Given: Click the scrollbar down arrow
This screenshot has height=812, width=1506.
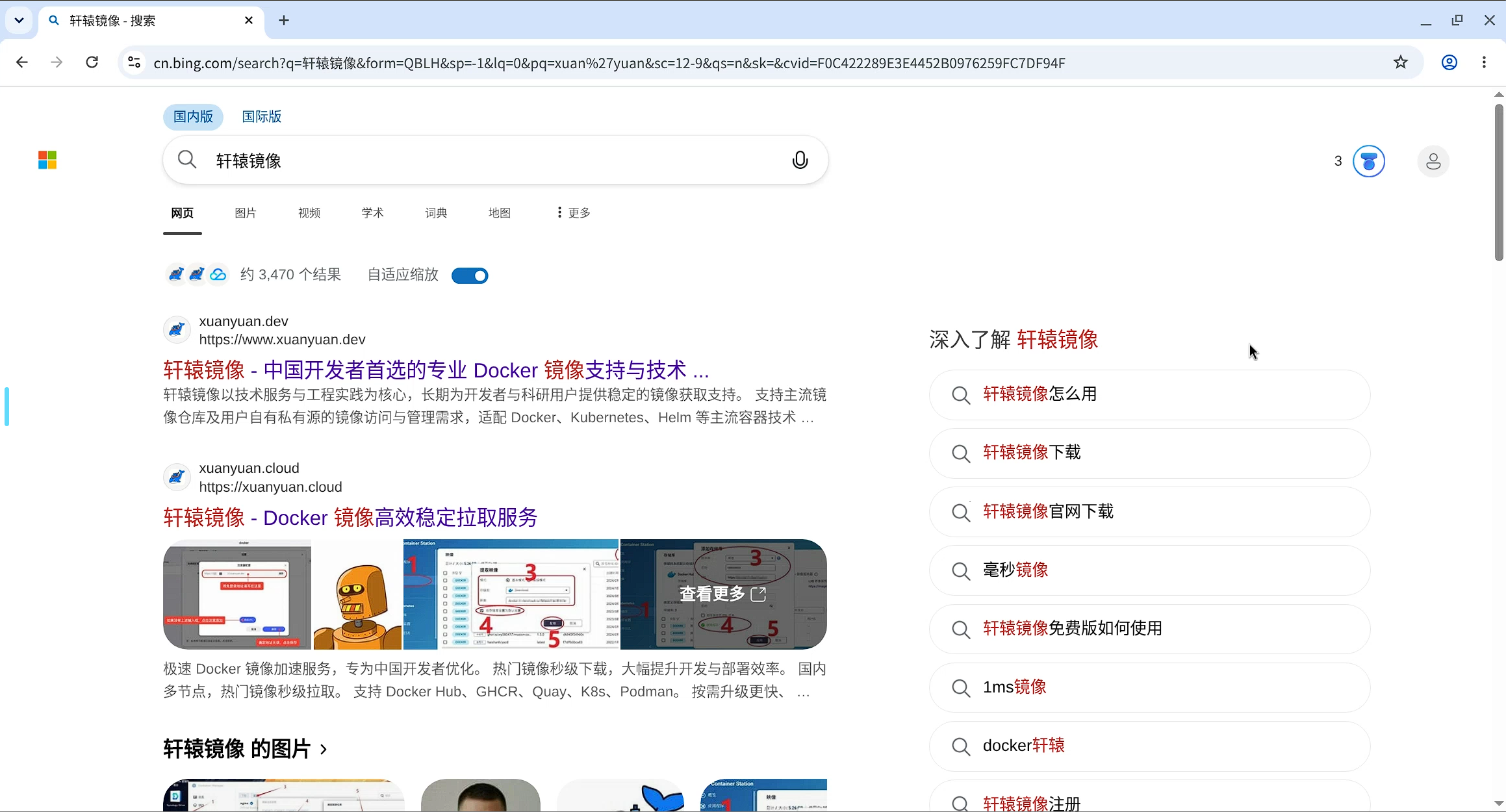Looking at the screenshot, I should click(1499, 804).
